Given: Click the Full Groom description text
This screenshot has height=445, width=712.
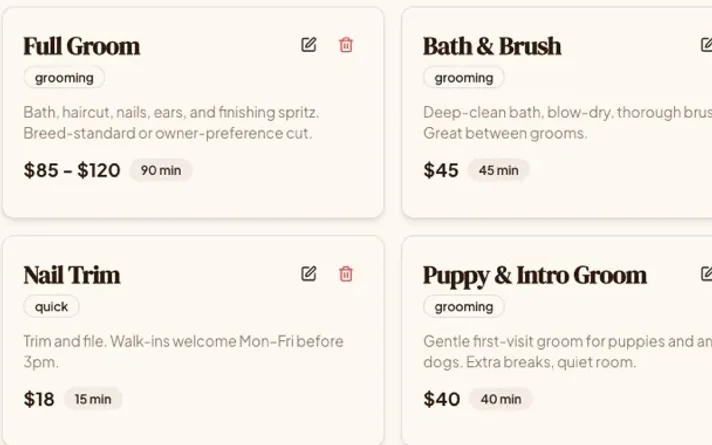Looking at the screenshot, I should (x=171, y=123).
